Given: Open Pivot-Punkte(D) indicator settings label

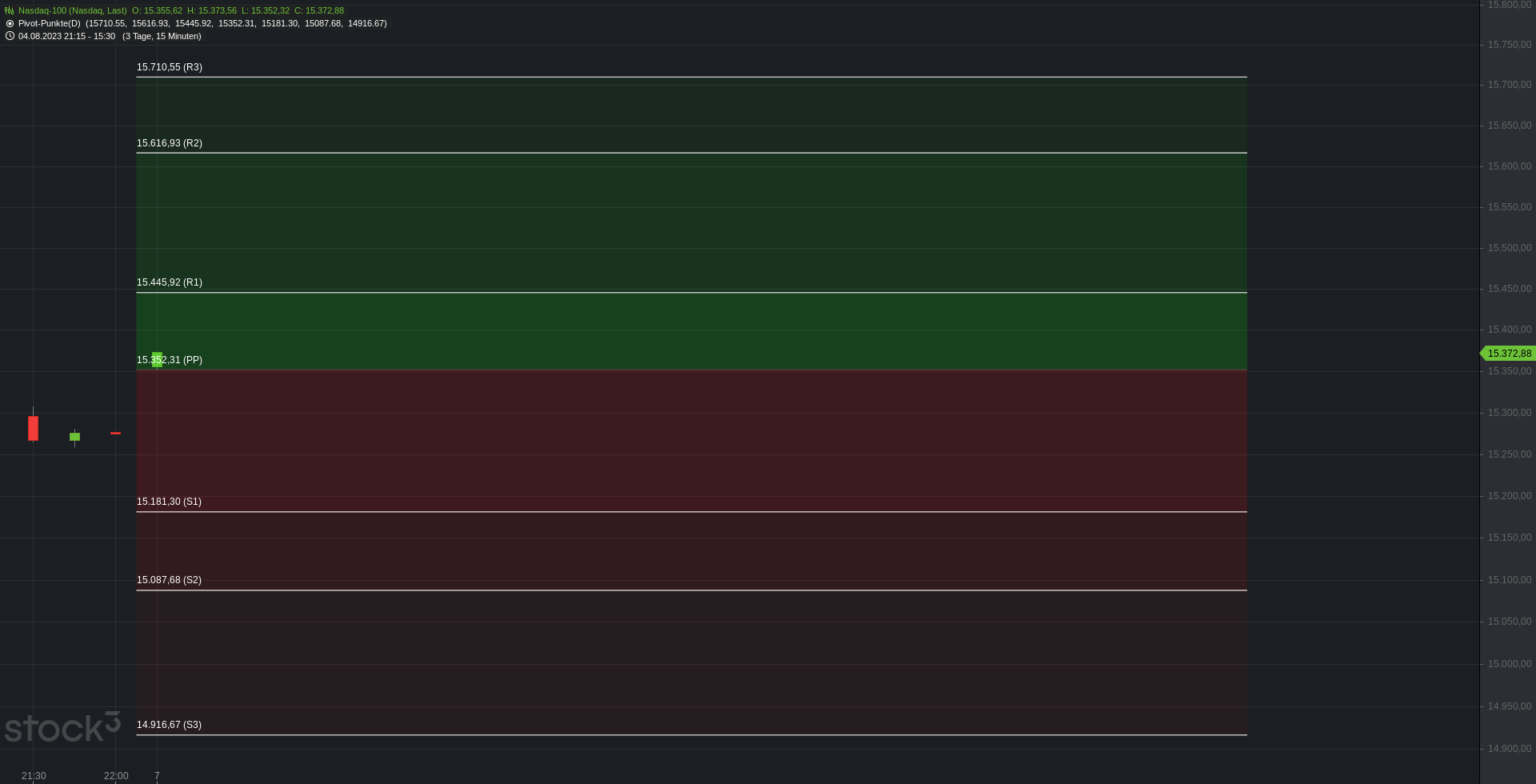Looking at the screenshot, I should click(50, 23).
